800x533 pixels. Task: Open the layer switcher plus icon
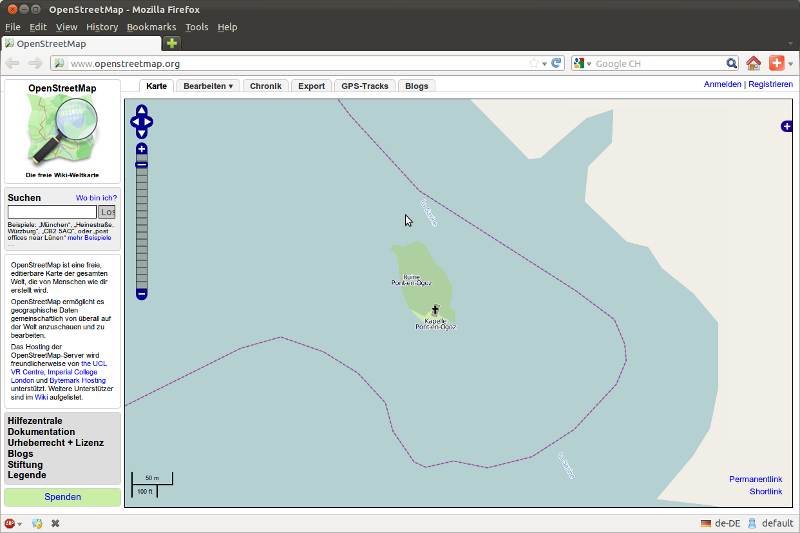pyautogui.click(x=787, y=126)
